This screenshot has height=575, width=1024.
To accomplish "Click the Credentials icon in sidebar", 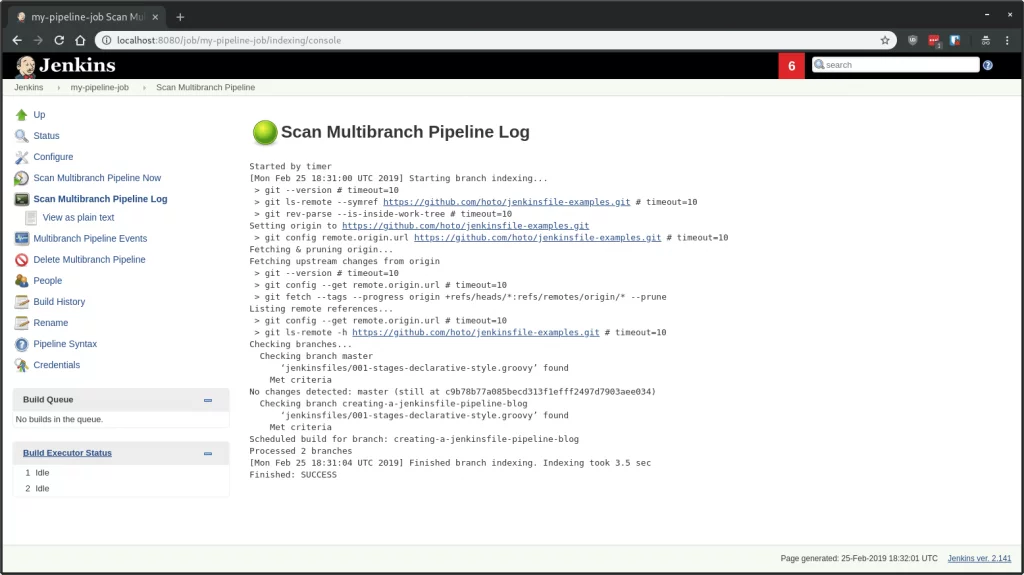I will pyautogui.click(x=22, y=365).
